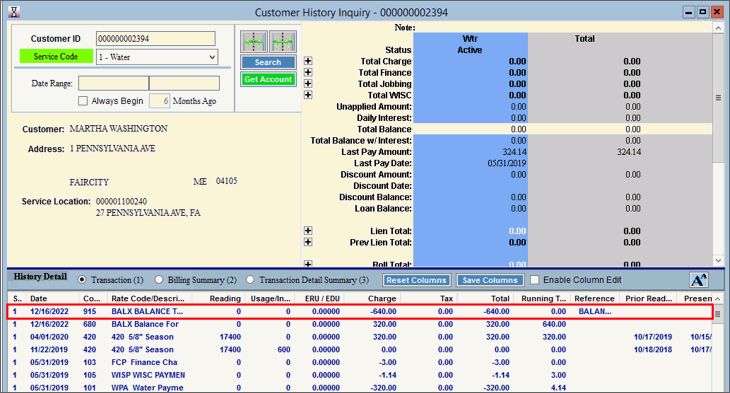Select the Billing Summary (2) radio button
The width and height of the screenshot is (730, 393).
click(x=159, y=280)
